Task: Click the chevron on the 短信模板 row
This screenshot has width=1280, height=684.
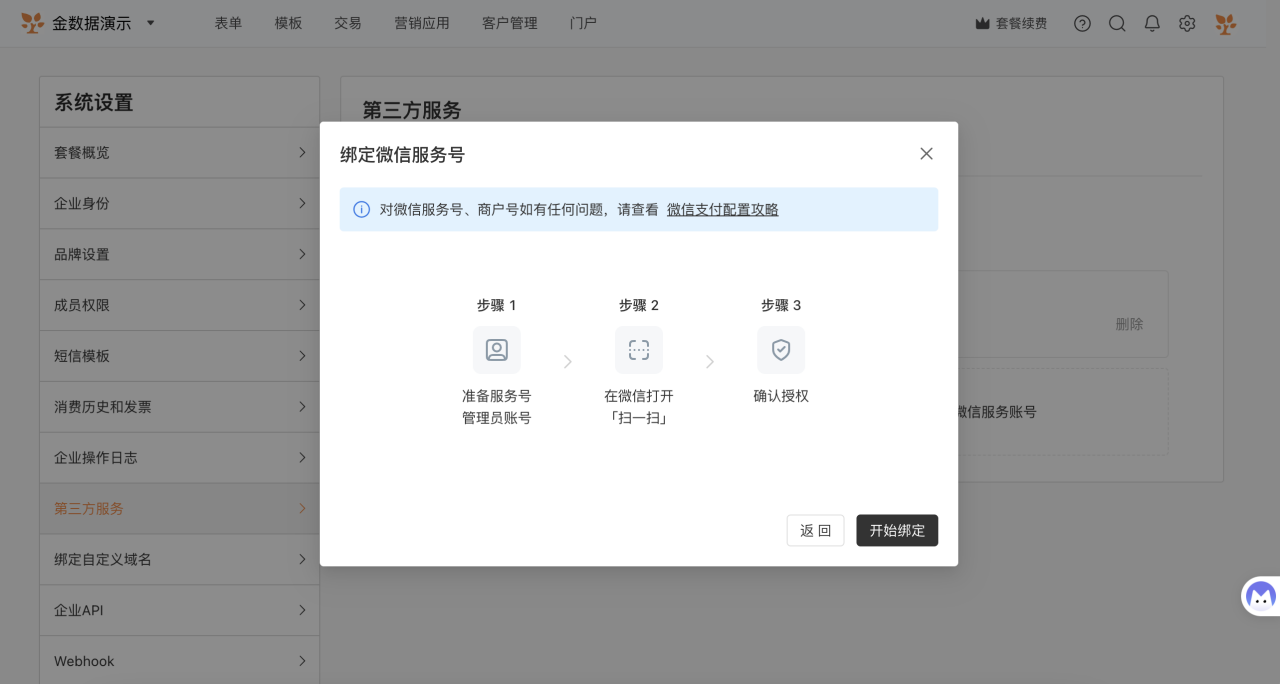Action: (x=302, y=356)
